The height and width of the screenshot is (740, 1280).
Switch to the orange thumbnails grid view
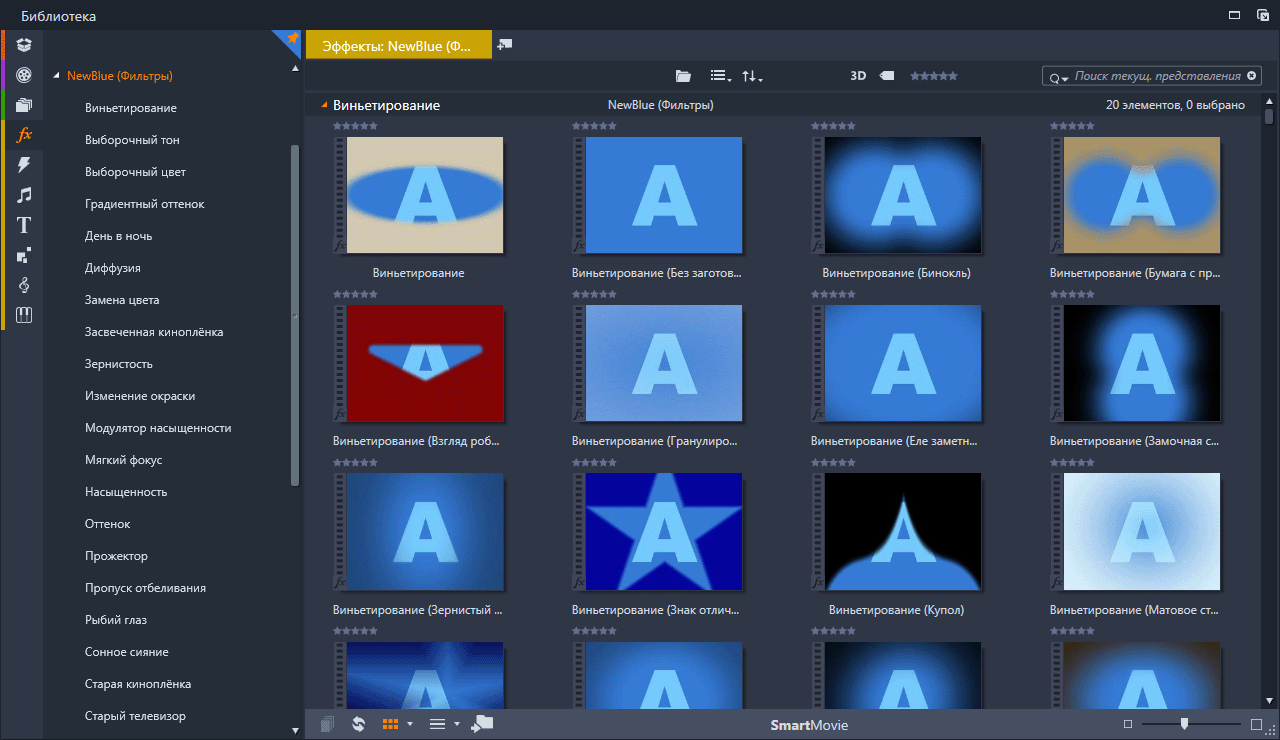tap(391, 724)
